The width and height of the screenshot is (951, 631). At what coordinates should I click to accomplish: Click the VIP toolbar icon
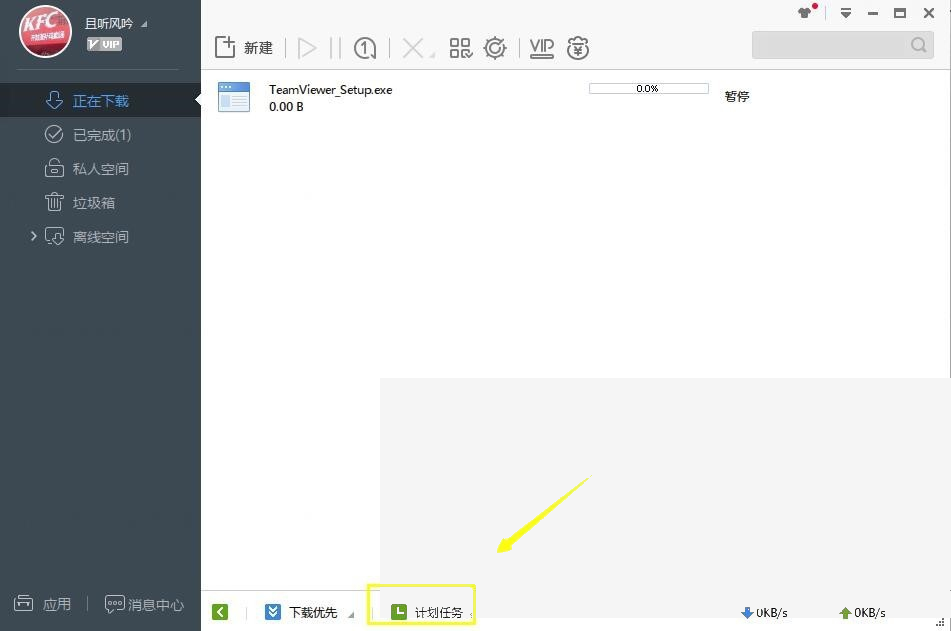pos(542,48)
